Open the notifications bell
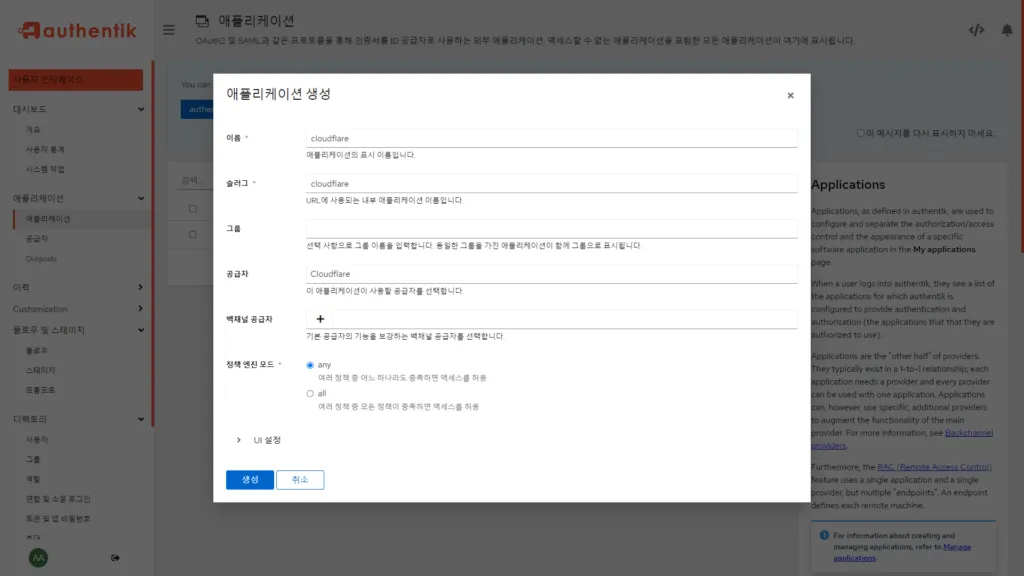 coord(1008,30)
